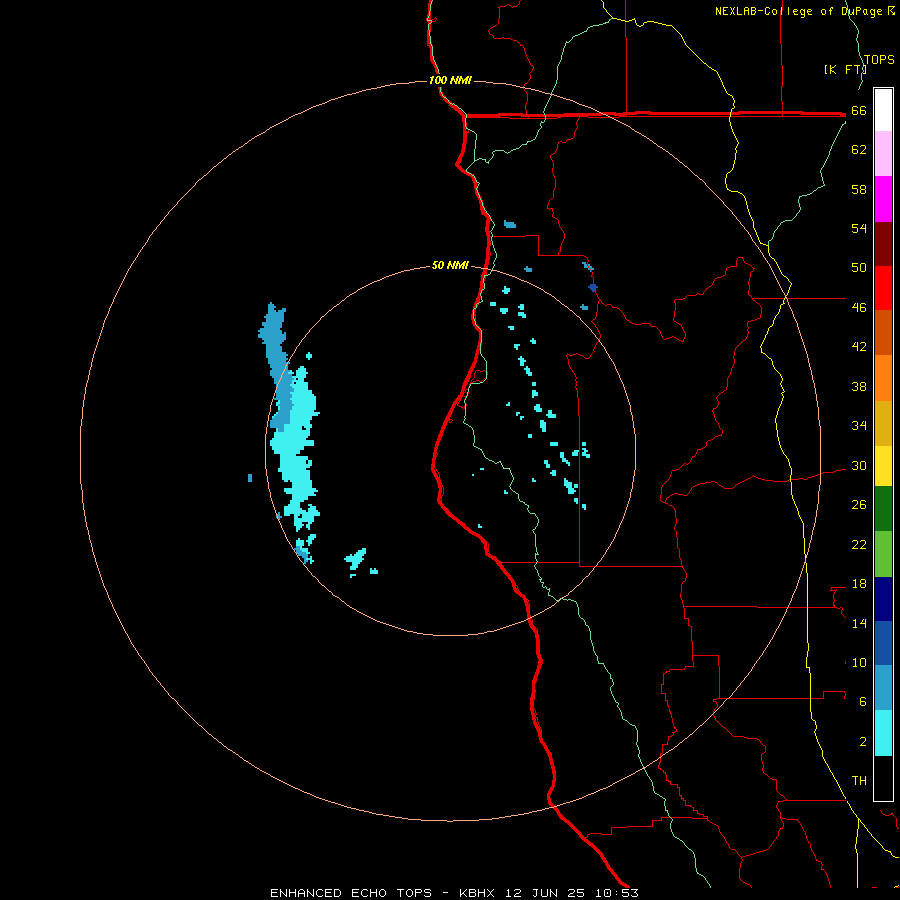The height and width of the screenshot is (900, 900).
Task: Click the bright red legend swatch
Action: pos(883,288)
